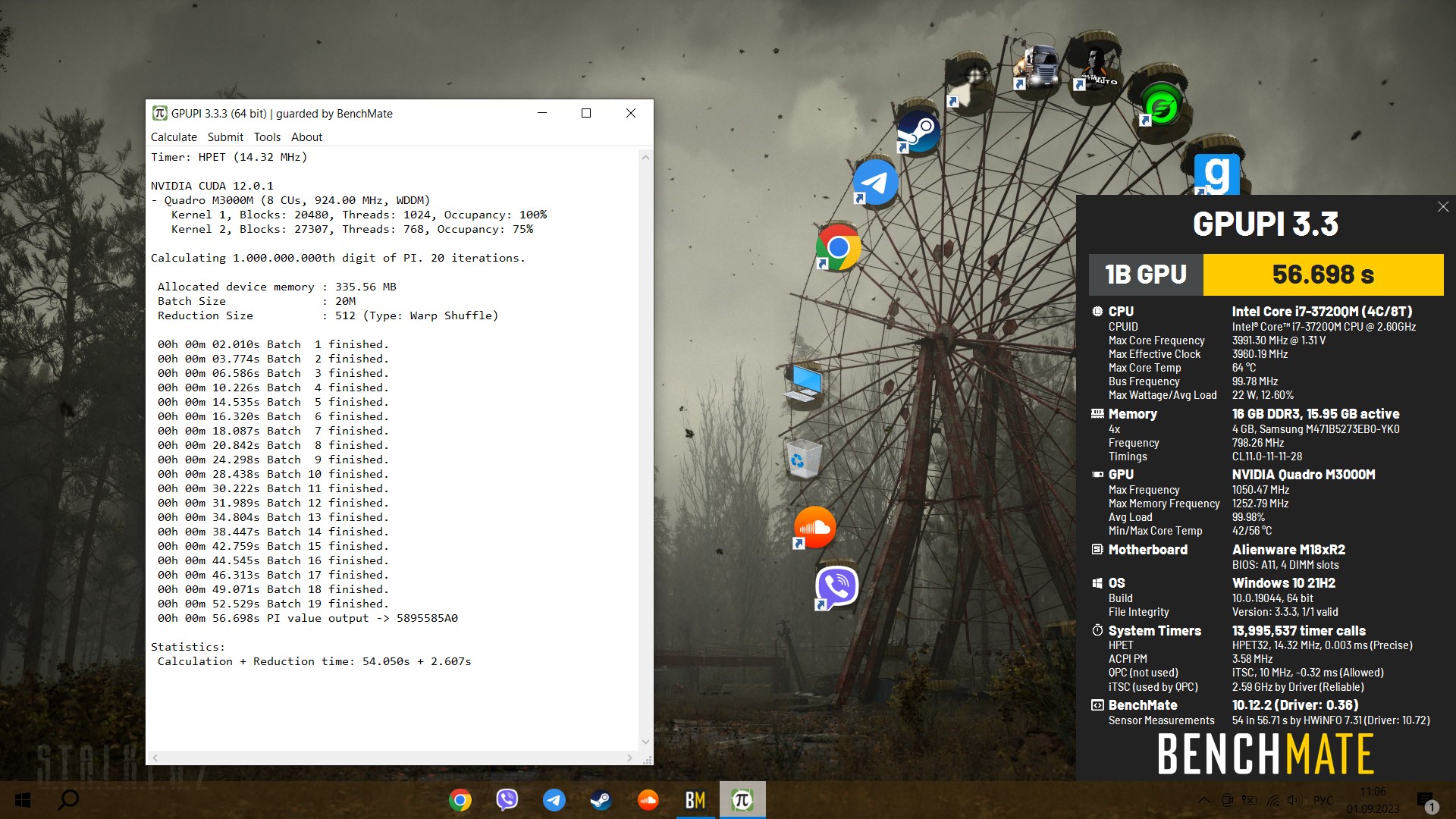This screenshot has height=819, width=1456.
Task: Select the Recycle Bin desktop icon
Action: pos(803,459)
